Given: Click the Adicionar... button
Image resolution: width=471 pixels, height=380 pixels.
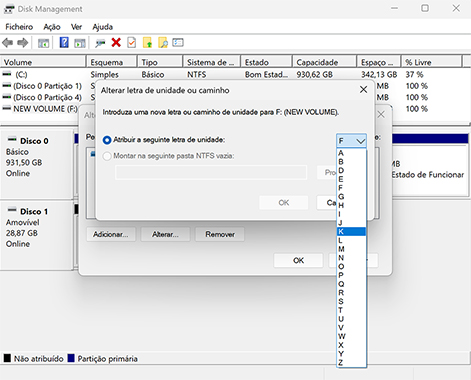Looking at the screenshot, I should (111, 234).
